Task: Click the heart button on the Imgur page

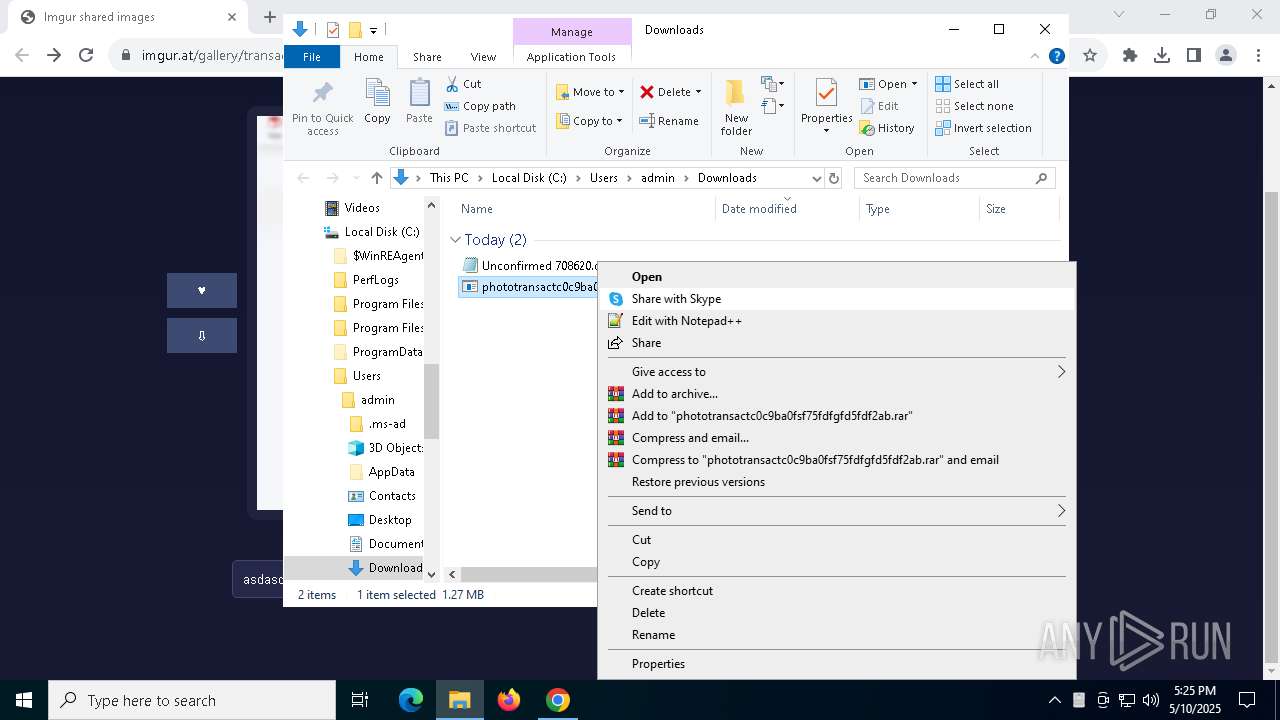Action: 202,290
